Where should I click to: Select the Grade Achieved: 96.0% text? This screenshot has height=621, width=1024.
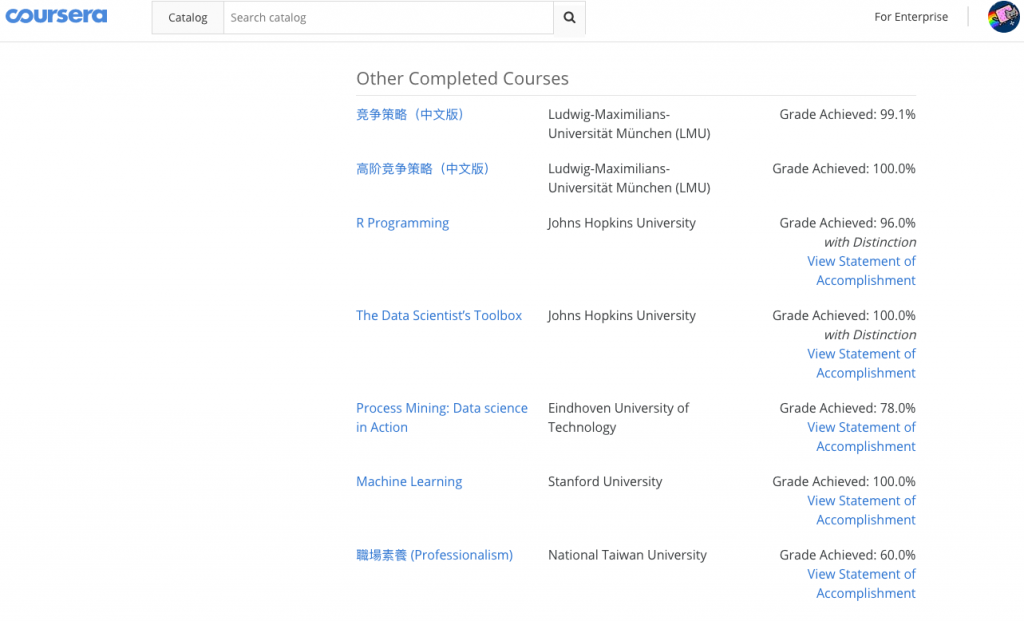(x=848, y=223)
